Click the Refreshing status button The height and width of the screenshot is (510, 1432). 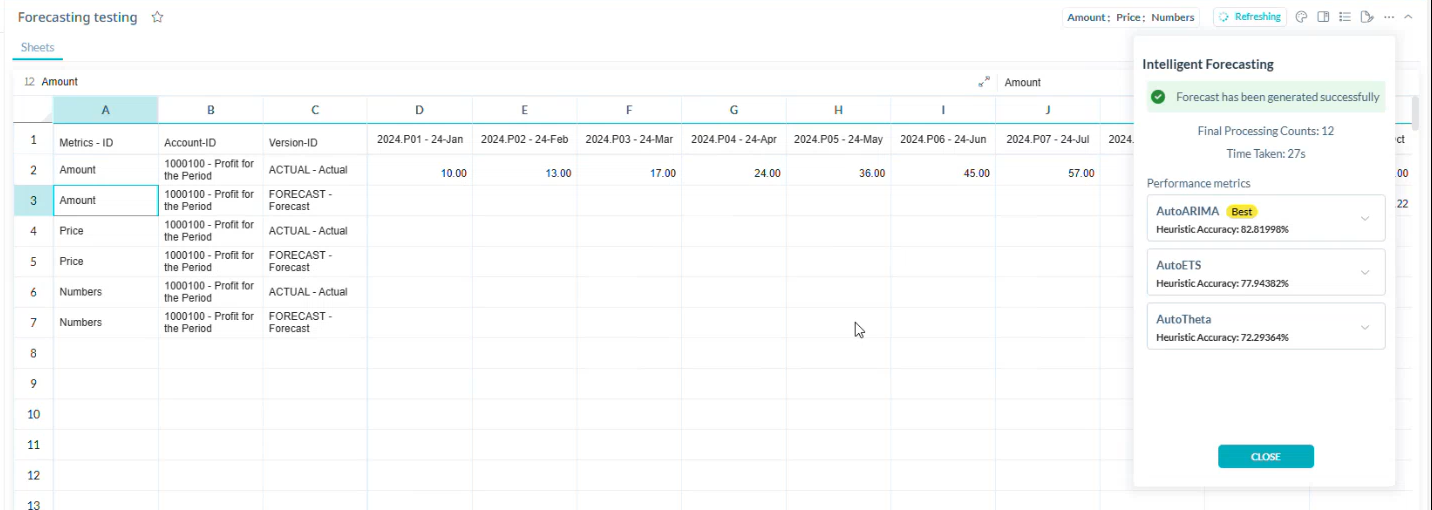(x=1250, y=17)
